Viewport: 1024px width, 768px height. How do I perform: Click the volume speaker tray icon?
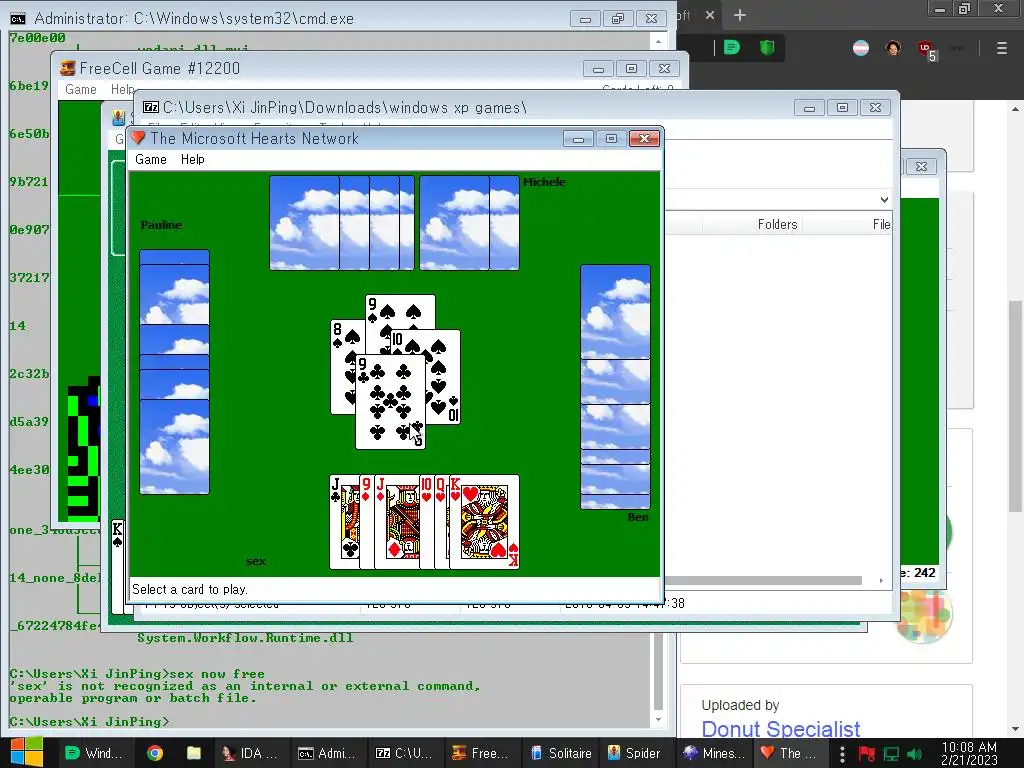[914, 754]
